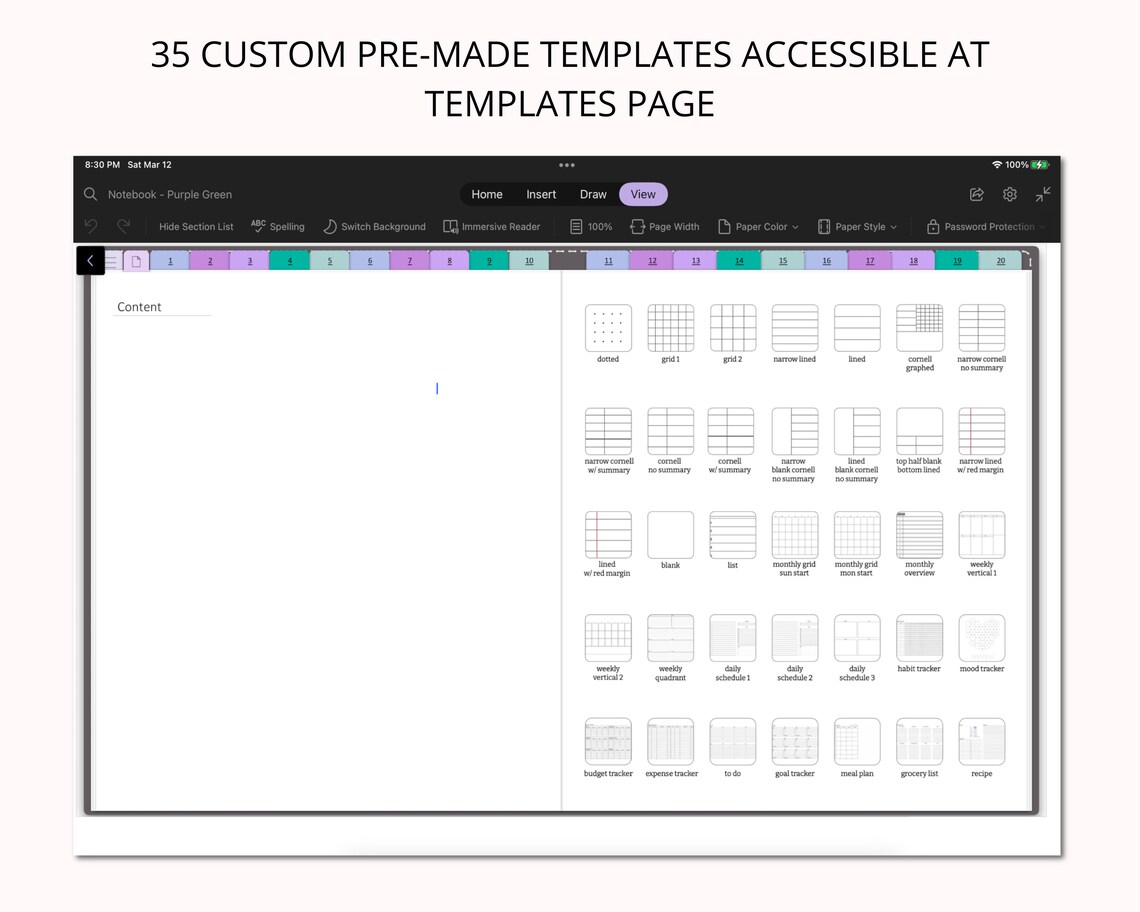Click the Redo icon
This screenshot has height=912, width=1140.
tap(123, 226)
